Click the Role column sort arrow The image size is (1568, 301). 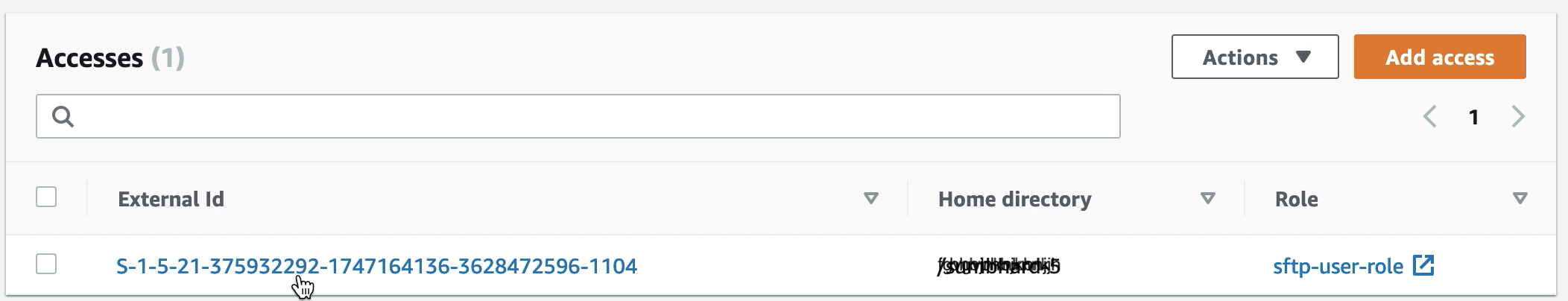click(x=1520, y=198)
